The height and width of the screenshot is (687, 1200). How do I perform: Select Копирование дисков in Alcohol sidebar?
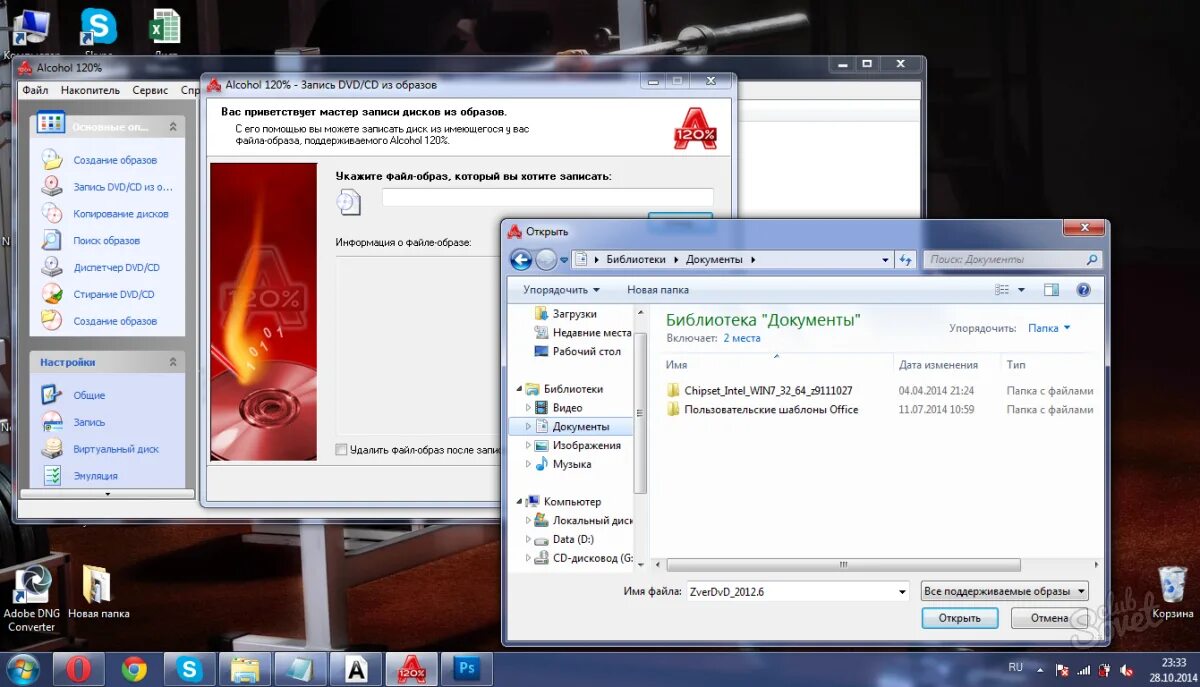121,214
